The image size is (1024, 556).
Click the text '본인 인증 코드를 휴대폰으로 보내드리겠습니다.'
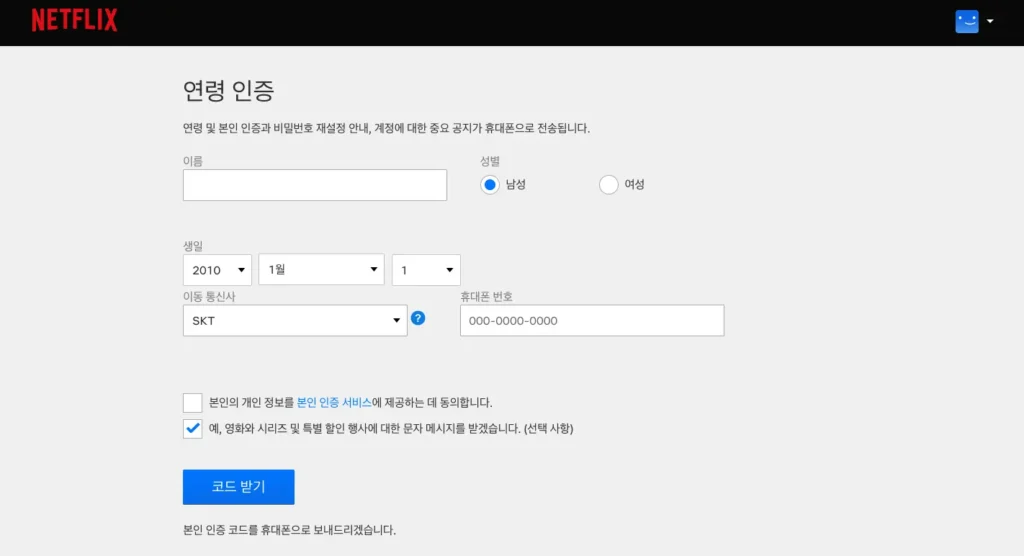pyautogui.click(x=289, y=530)
